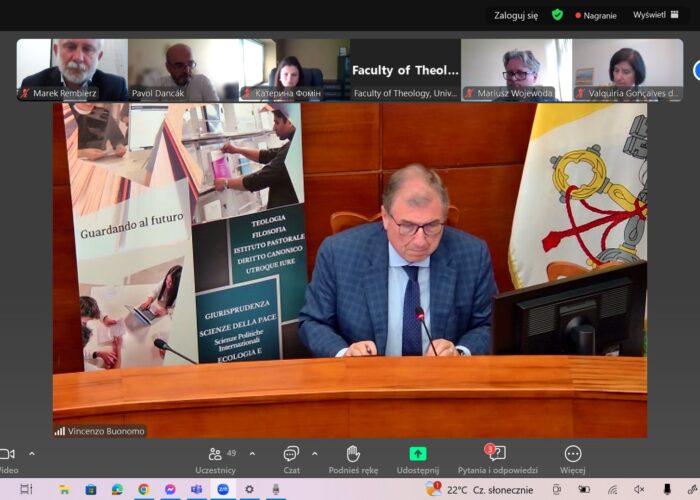Open the Wyświetl view menu
700x500 pixels.
pyautogui.click(x=649, y=15)
